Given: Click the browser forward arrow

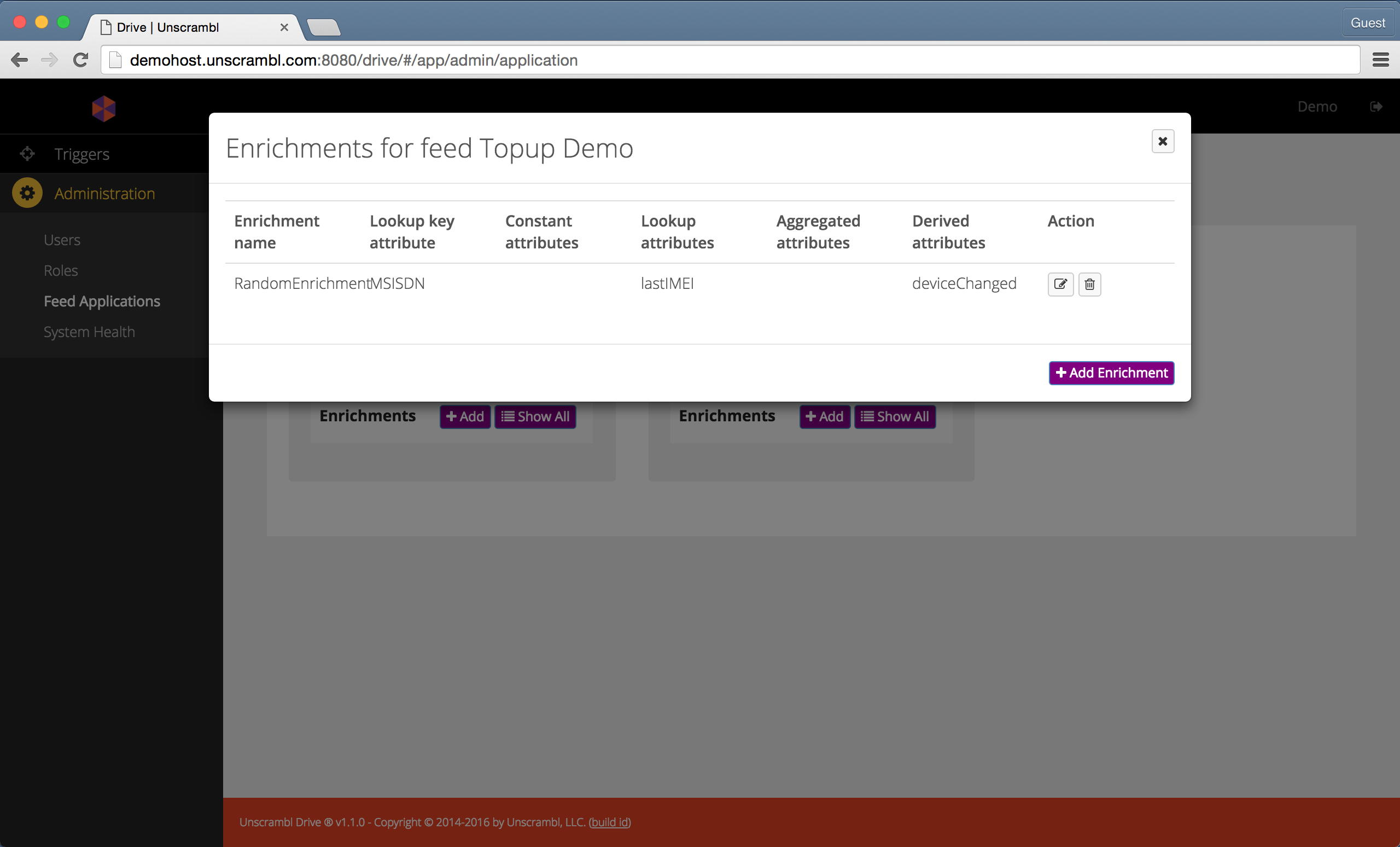Looking at the screenshot, I should (49, 60).
